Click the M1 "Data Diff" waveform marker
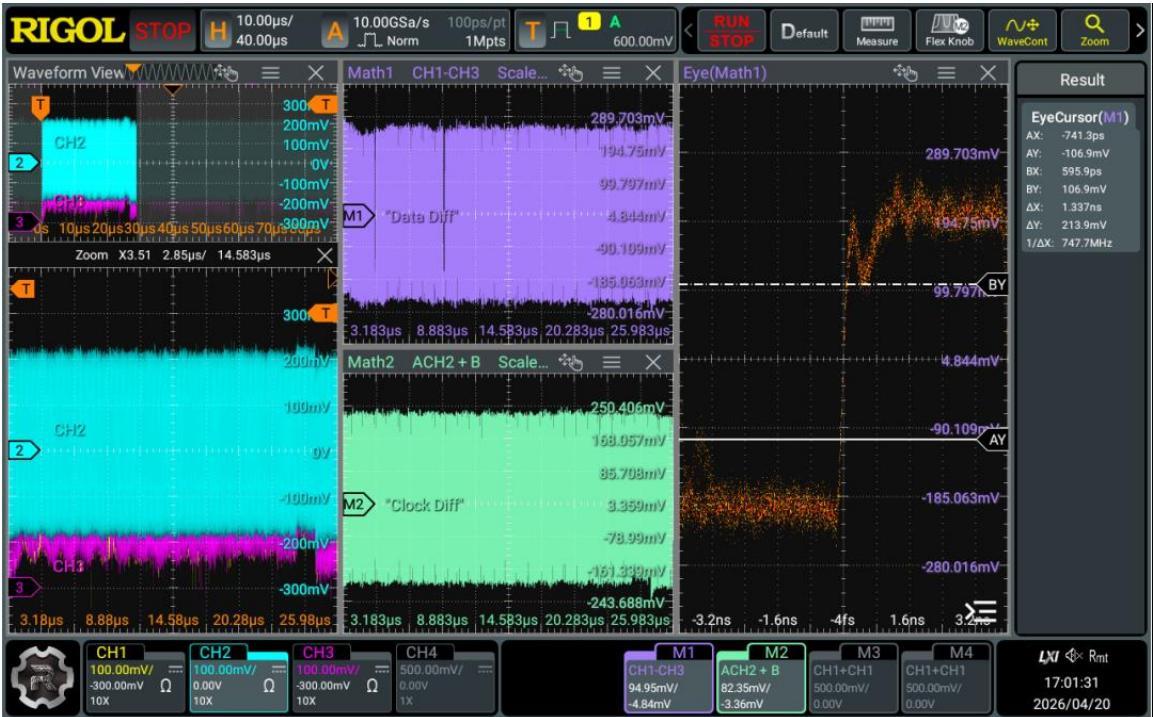 [x=358, y=216]
